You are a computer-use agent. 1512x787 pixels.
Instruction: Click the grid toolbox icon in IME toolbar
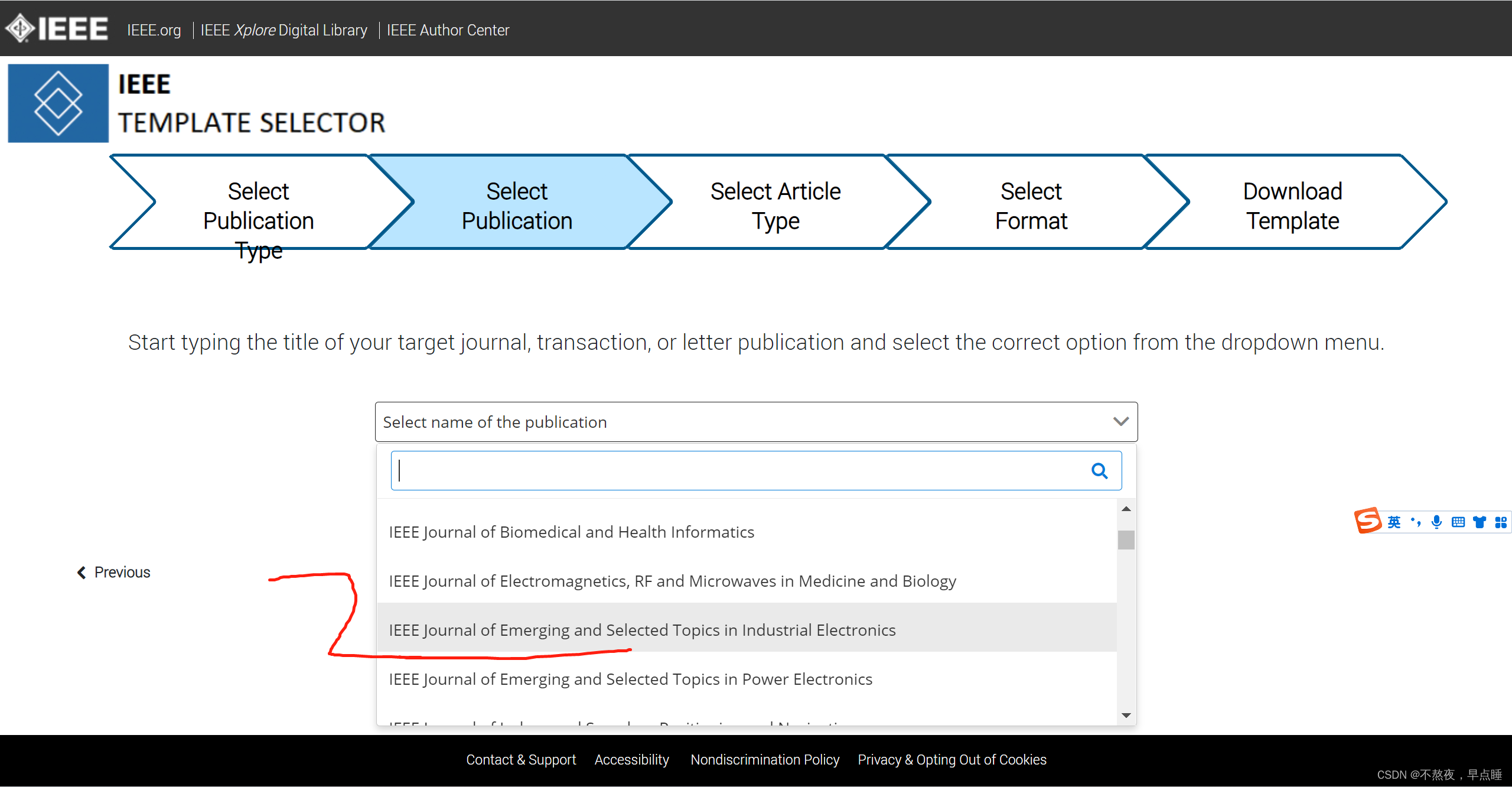1501,522
